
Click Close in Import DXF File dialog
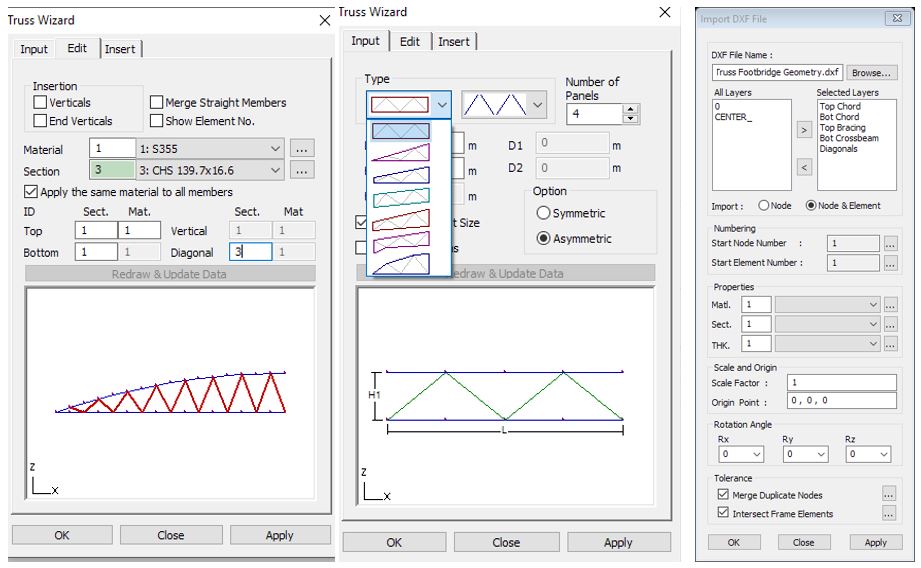[x=804, y=542]
